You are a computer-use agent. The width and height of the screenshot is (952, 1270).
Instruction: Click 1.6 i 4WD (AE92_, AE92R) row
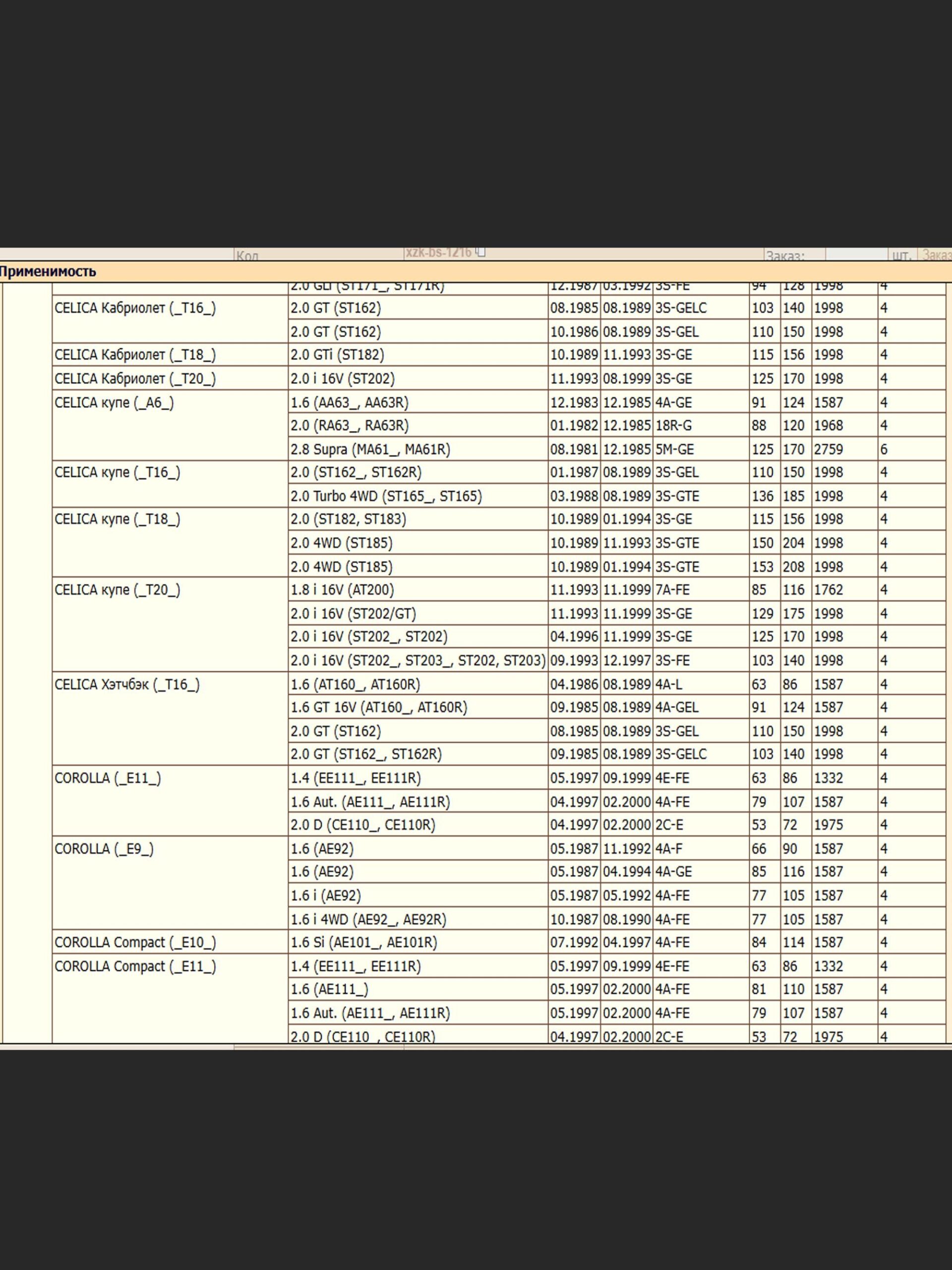(368, 919)
